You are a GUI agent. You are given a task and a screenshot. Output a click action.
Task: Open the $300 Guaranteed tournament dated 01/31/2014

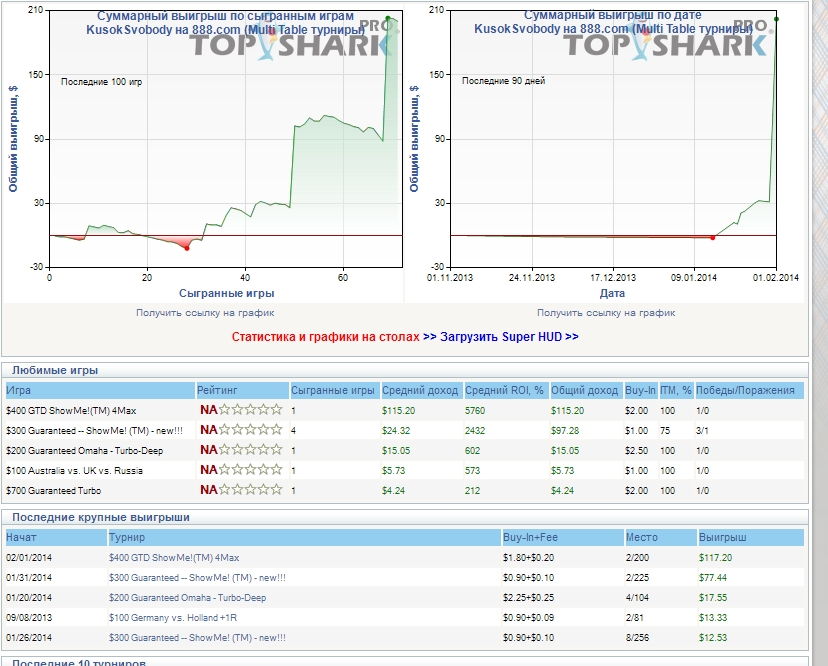point(197,578)
